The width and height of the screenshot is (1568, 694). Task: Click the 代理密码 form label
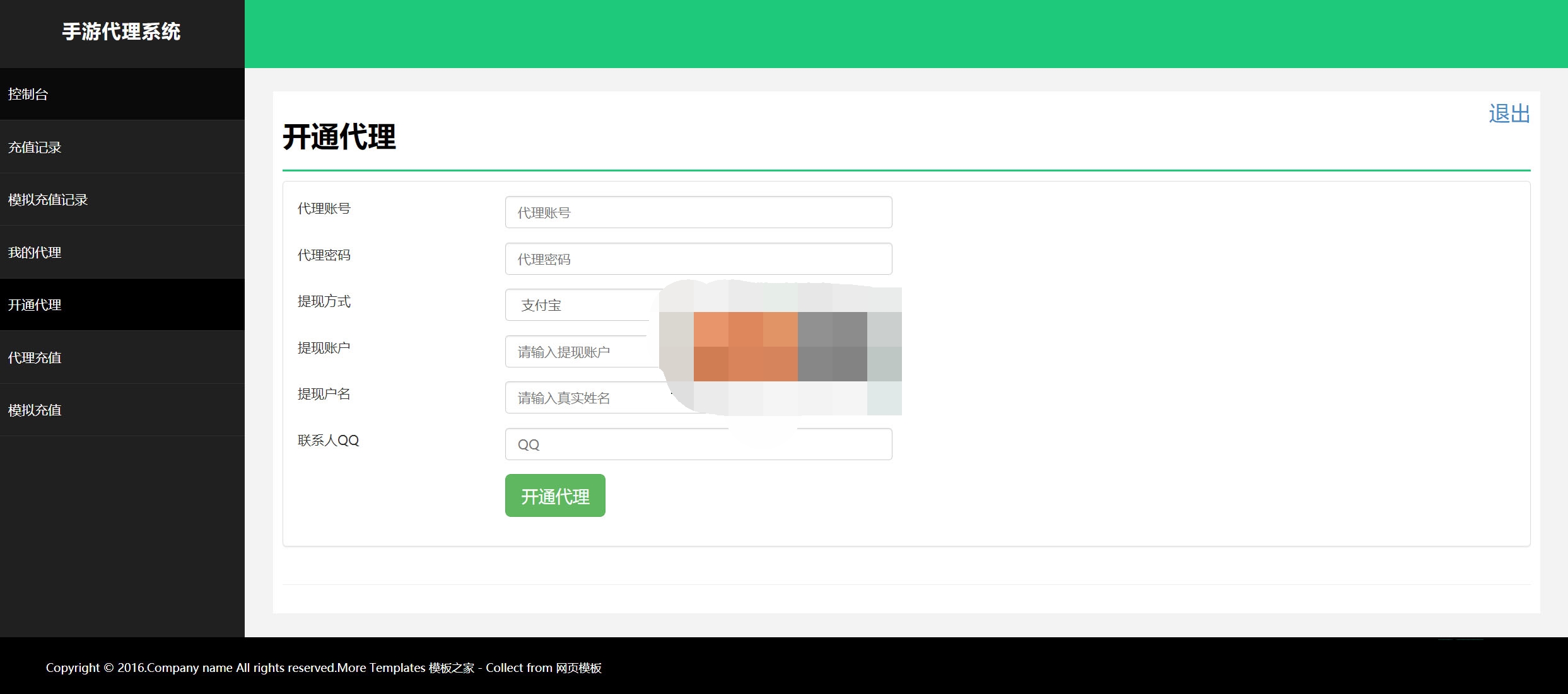pos(324,255)
